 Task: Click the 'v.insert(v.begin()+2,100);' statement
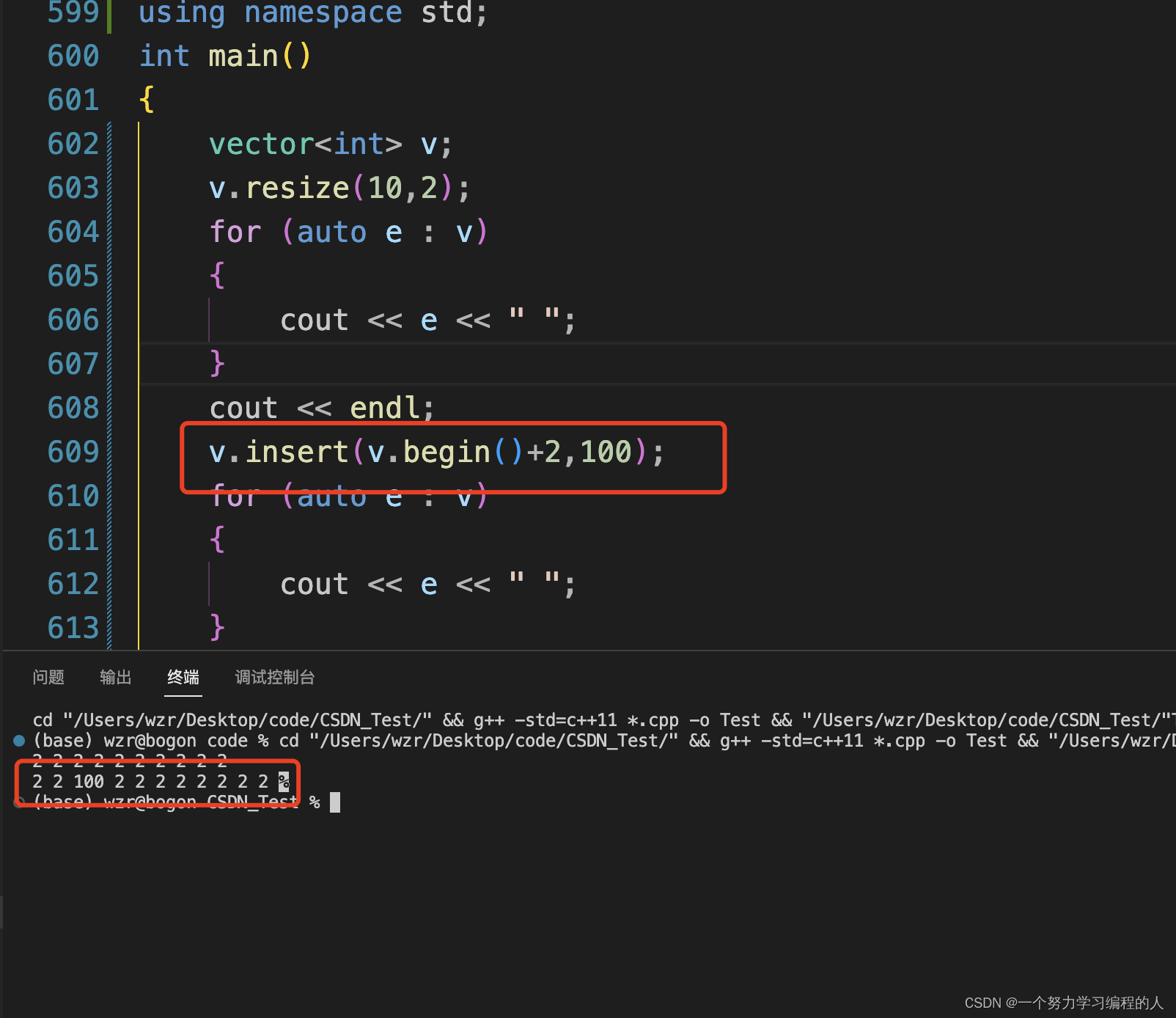[437, 452]
